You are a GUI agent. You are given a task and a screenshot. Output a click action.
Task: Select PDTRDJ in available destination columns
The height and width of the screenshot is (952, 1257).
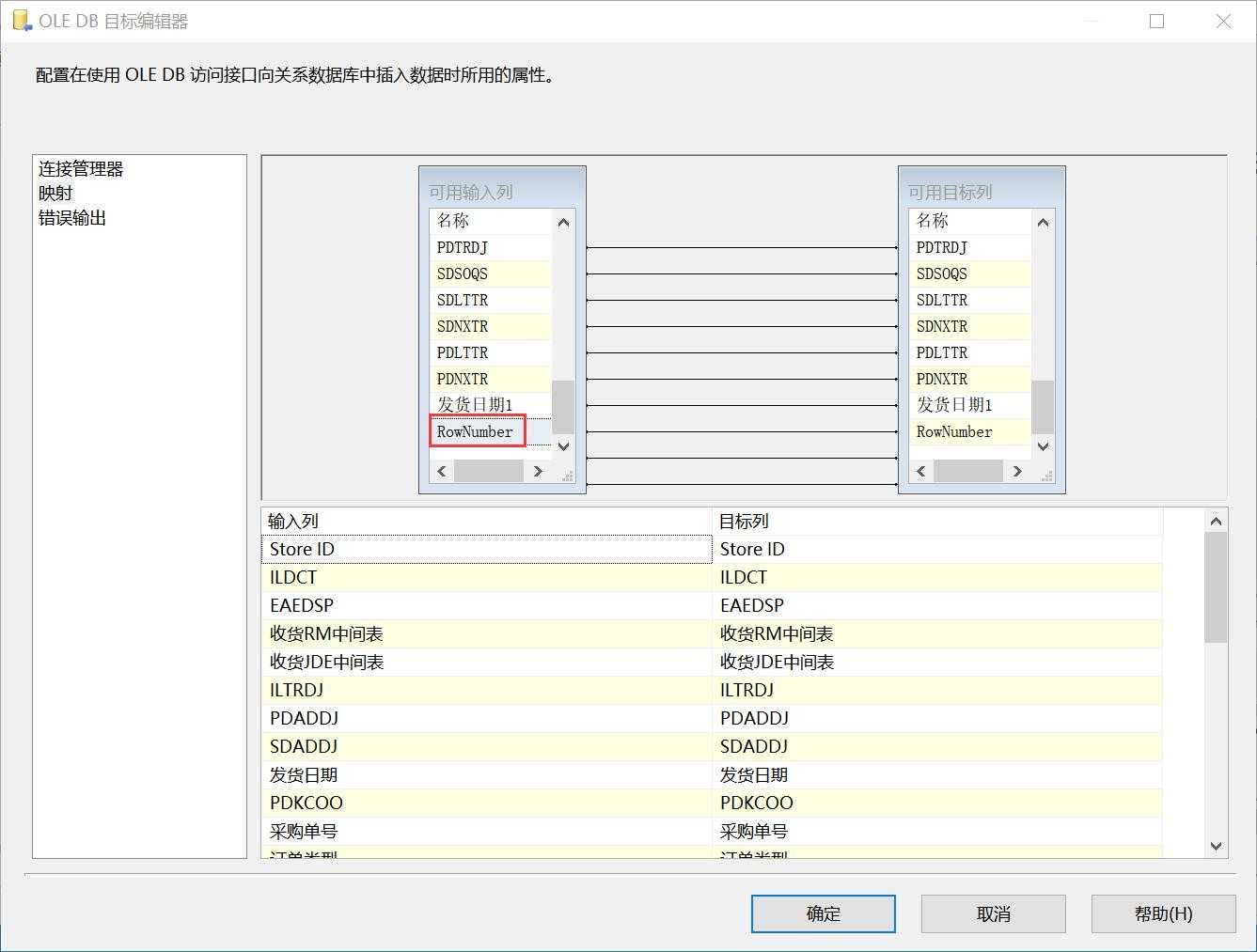coord(969,247)
